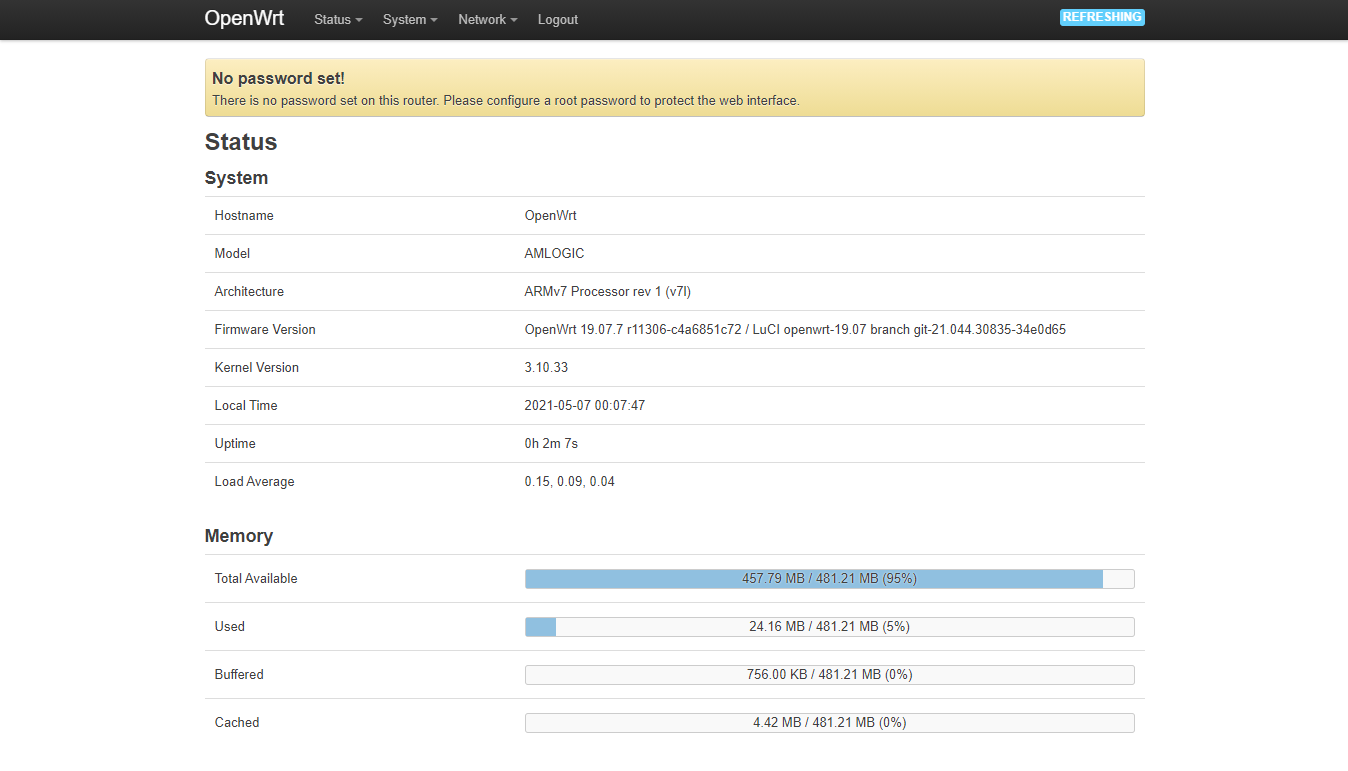Click the Cached memory progress bar
Screen dimensions: 1348x771
829,723
